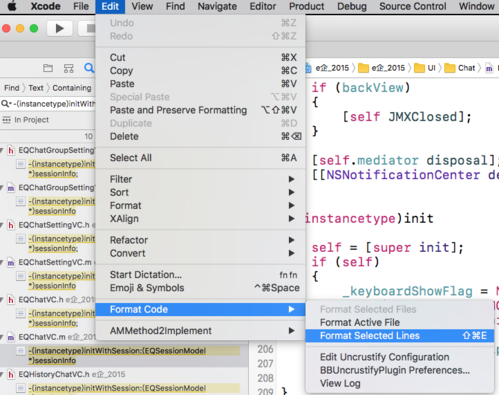This screenshot has height=395, width=499.
Task: Open the symbol navigator hierarchy icon
Action: point(69,68)
